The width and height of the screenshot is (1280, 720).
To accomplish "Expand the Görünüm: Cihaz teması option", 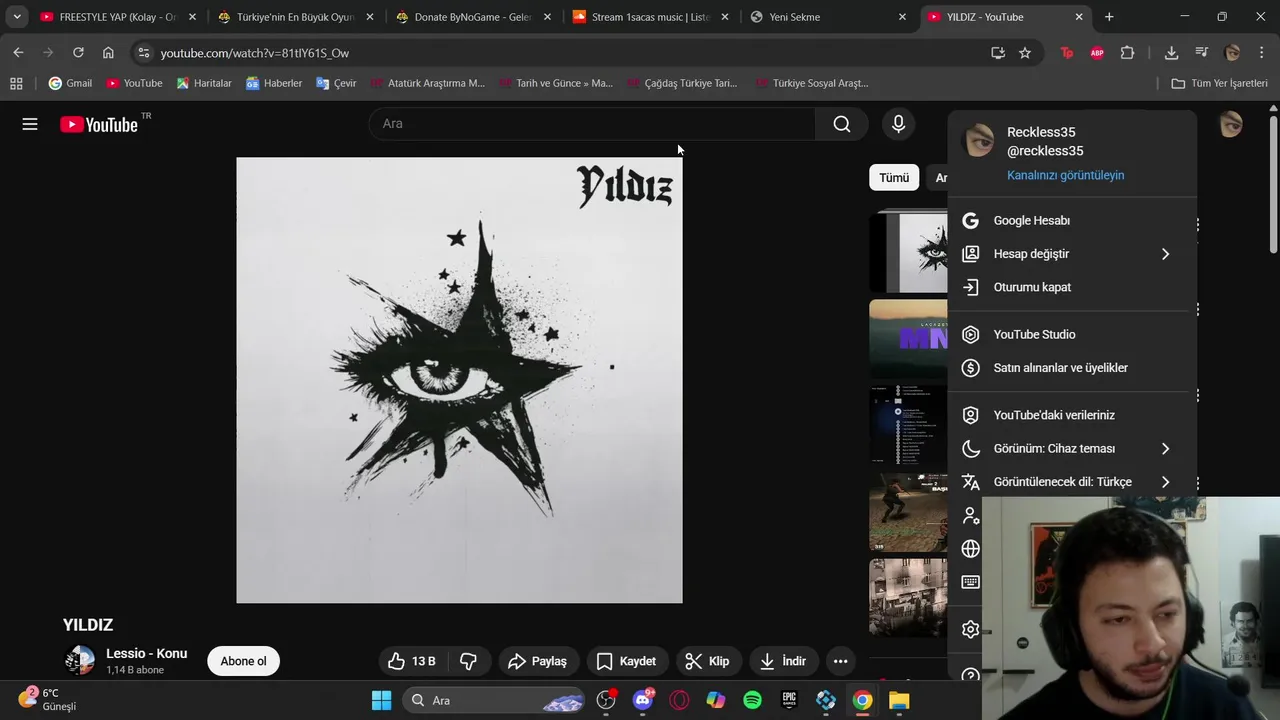I will (x=1072, y=448).
